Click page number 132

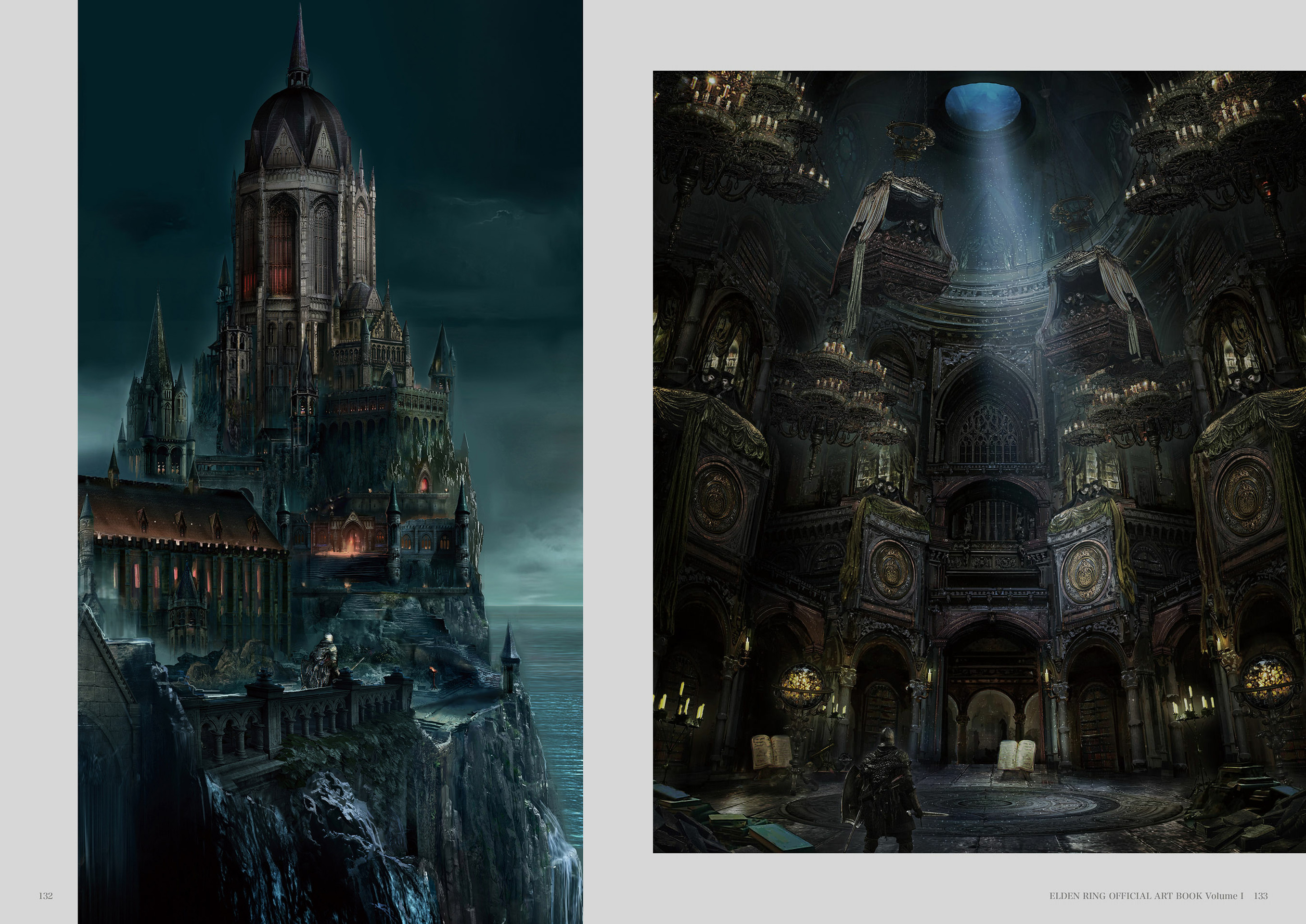coord(46,895)
